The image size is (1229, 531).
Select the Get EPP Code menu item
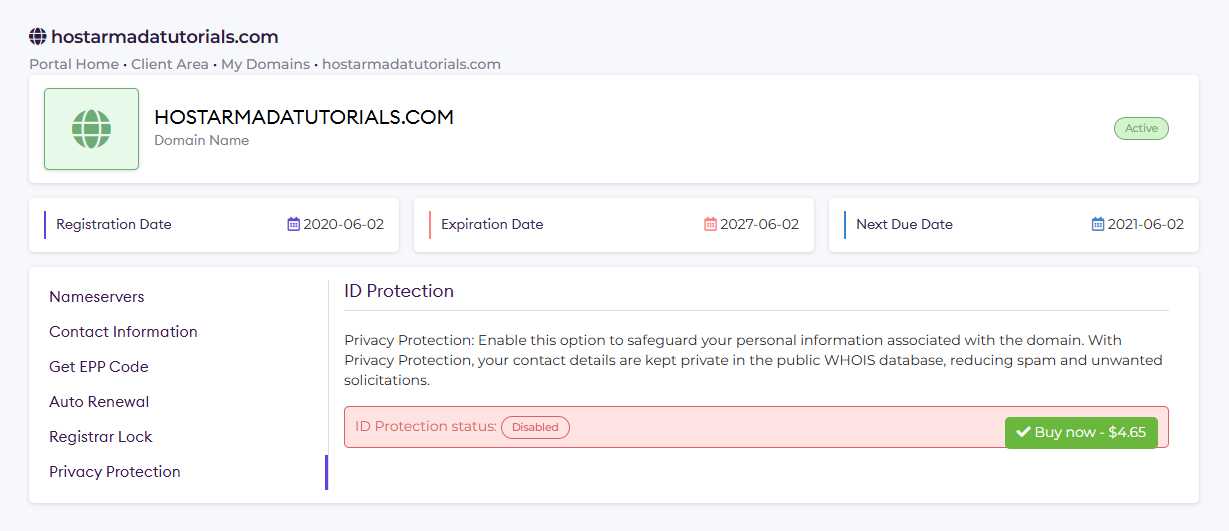[x=99, y=367]
